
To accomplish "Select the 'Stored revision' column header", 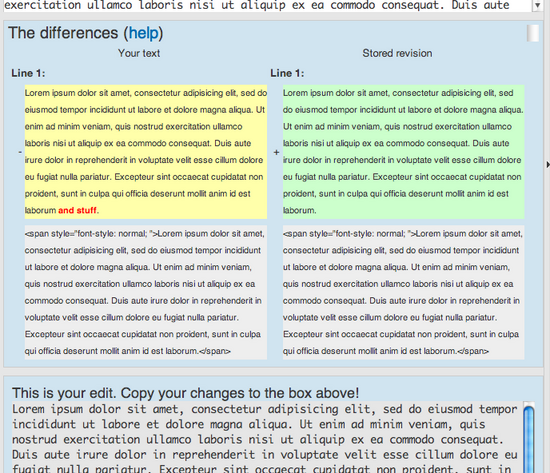I will coord(397,53).
